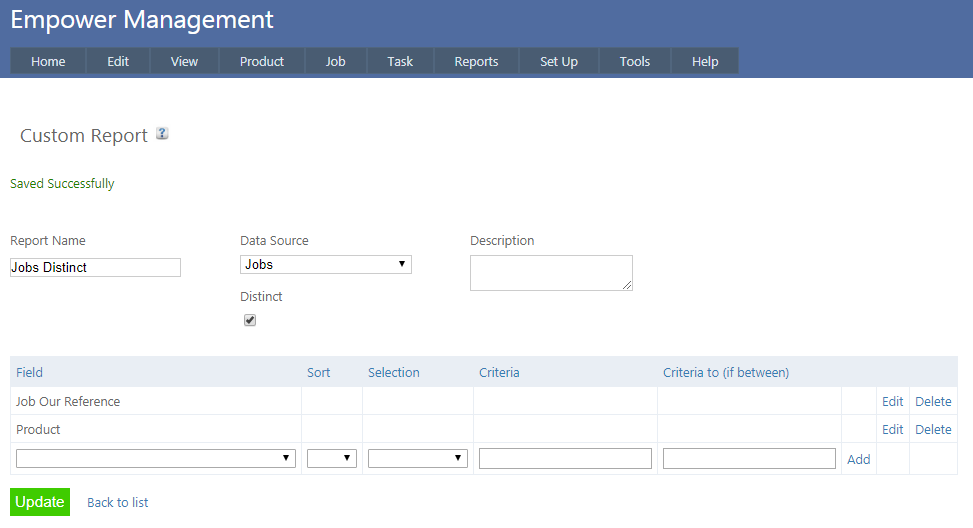Click the Criteria input box
The image size is (973, 528).
(x=565, y=459)
